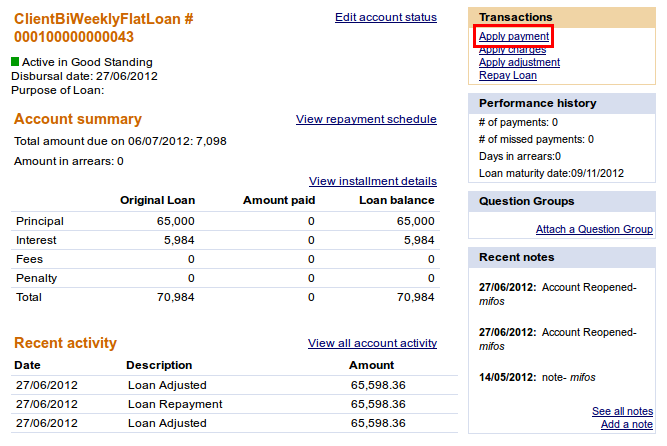Select the Apply adjustment link

[519, 62]
